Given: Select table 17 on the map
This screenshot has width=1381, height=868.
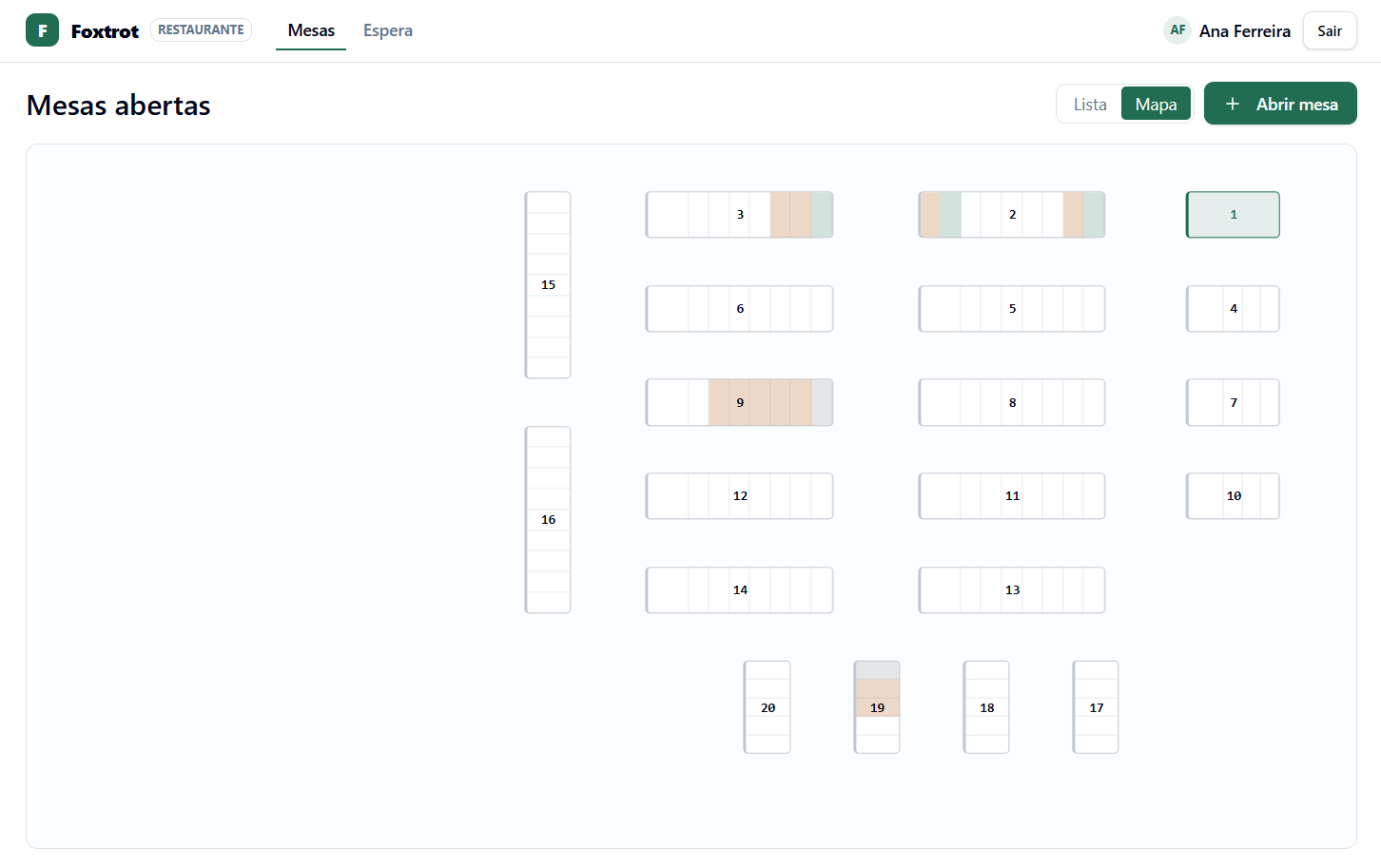Looking at the screenshot, I should [x=1096, y=707].
